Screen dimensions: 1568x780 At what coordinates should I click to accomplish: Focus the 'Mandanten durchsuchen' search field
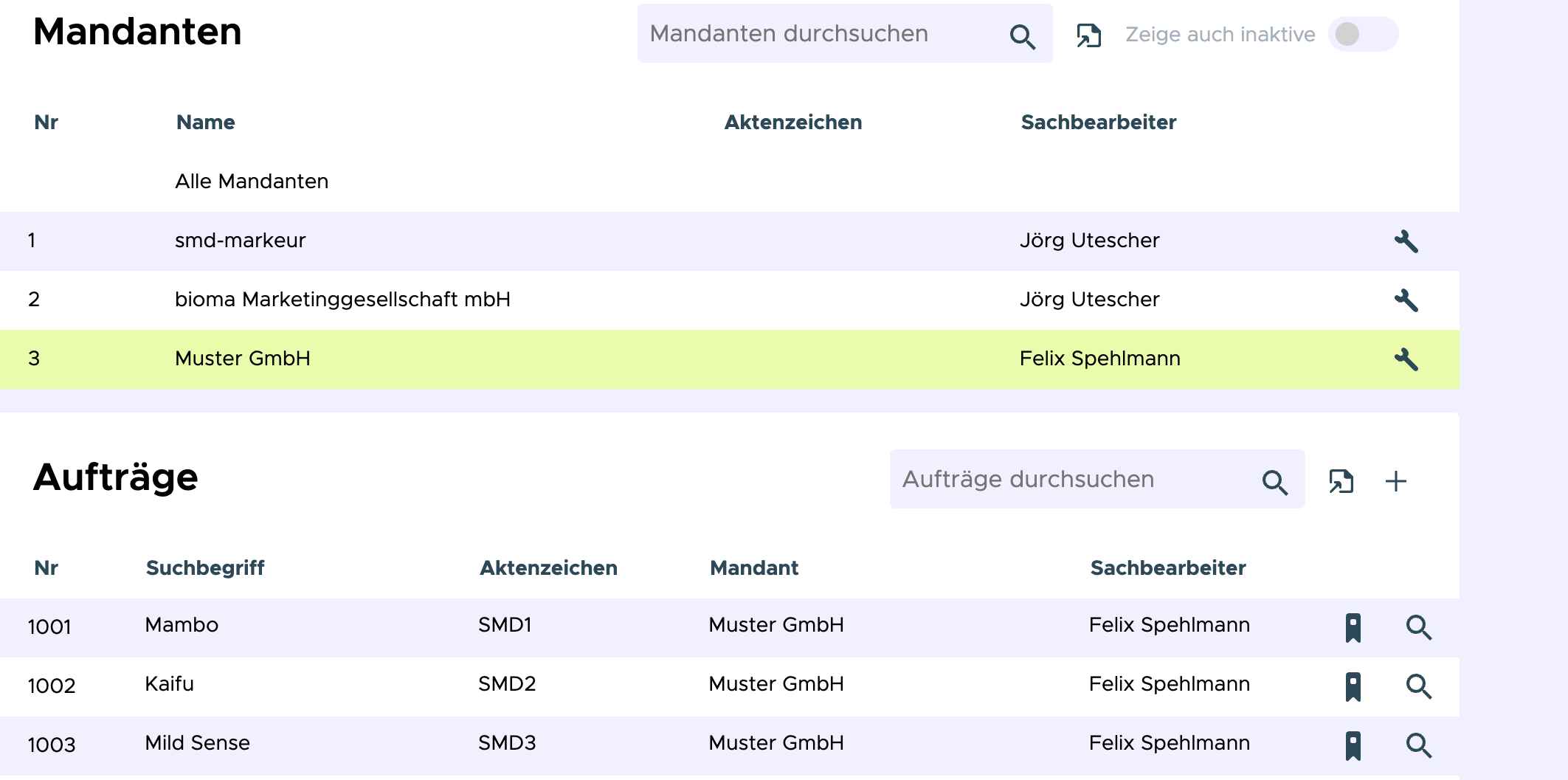[x=819, y=34]
